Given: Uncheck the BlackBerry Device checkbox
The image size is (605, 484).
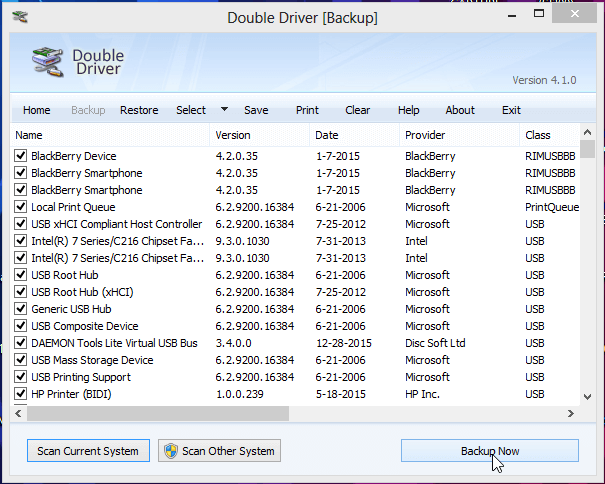Looking at the screenshot, I should 20,156.
